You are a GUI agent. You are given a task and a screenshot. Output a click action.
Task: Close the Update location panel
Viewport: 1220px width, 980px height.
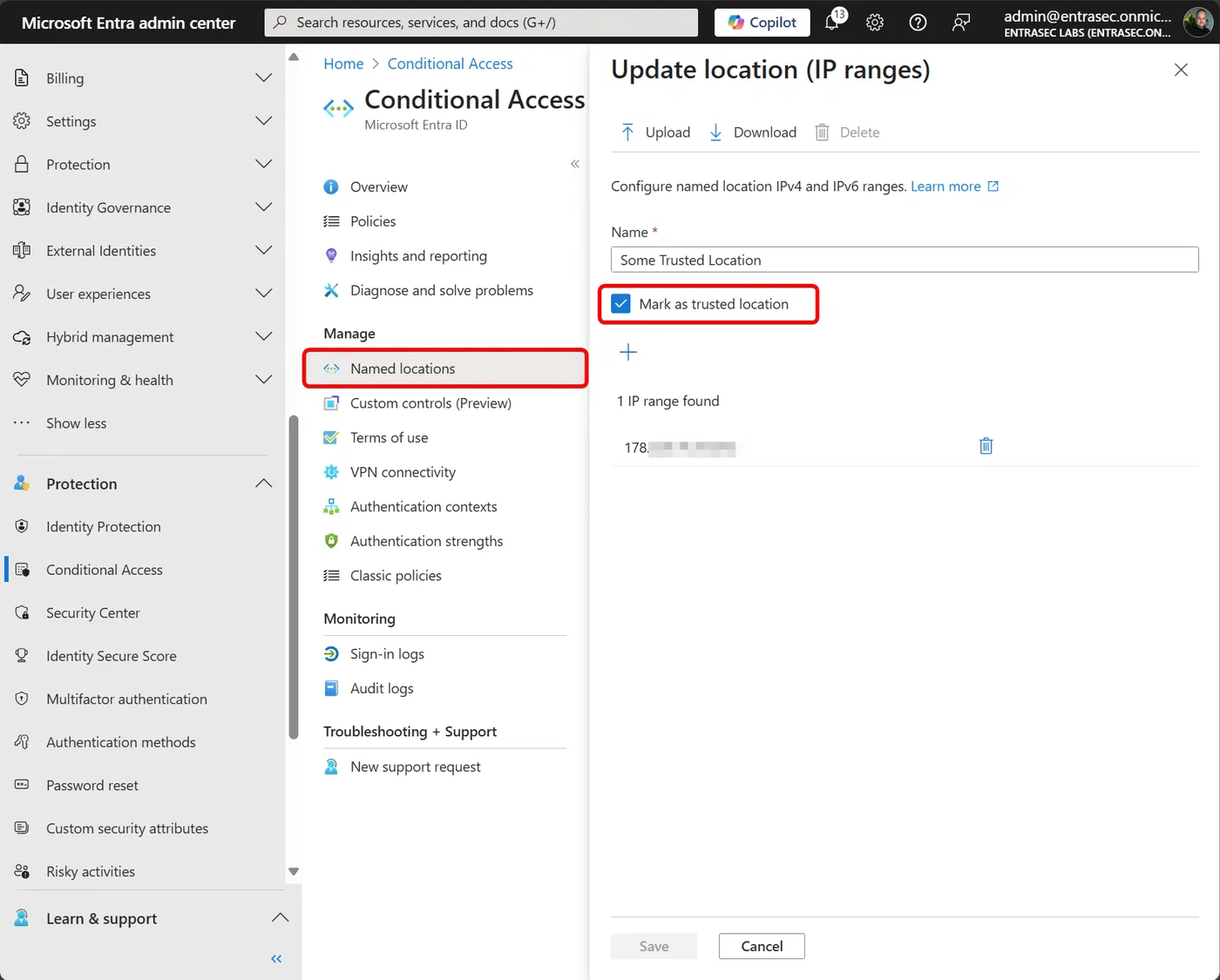1181,70
